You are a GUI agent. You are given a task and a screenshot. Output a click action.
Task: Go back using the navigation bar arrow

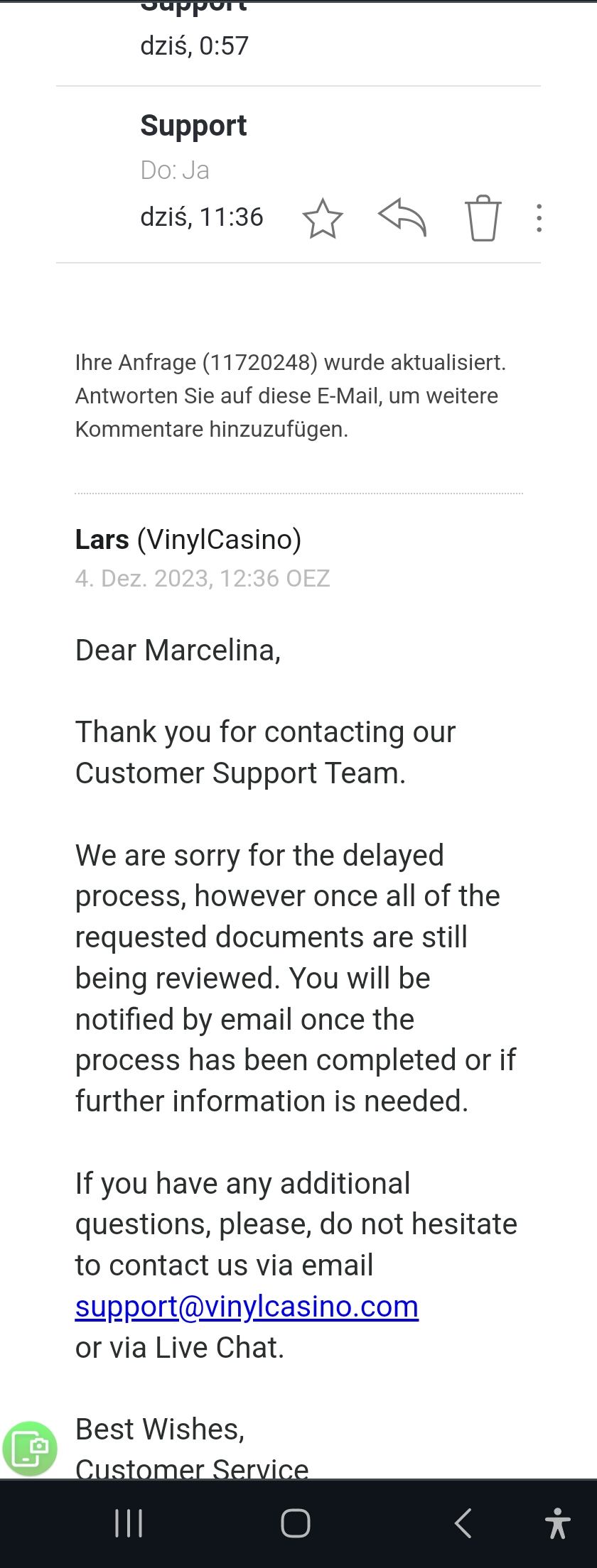pyautogui.click(x=463, y=1523)
